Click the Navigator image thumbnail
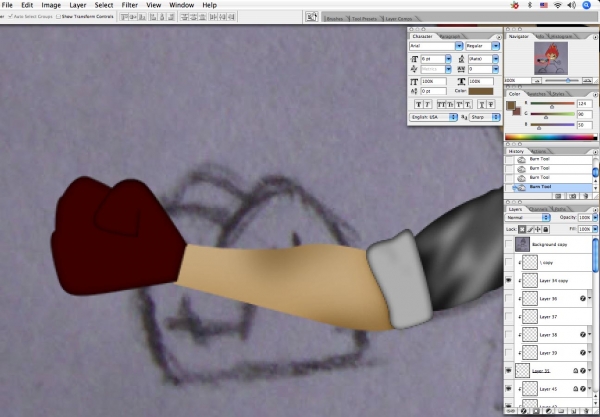Viewport: 600px width, 417px height. pos(551,58)
